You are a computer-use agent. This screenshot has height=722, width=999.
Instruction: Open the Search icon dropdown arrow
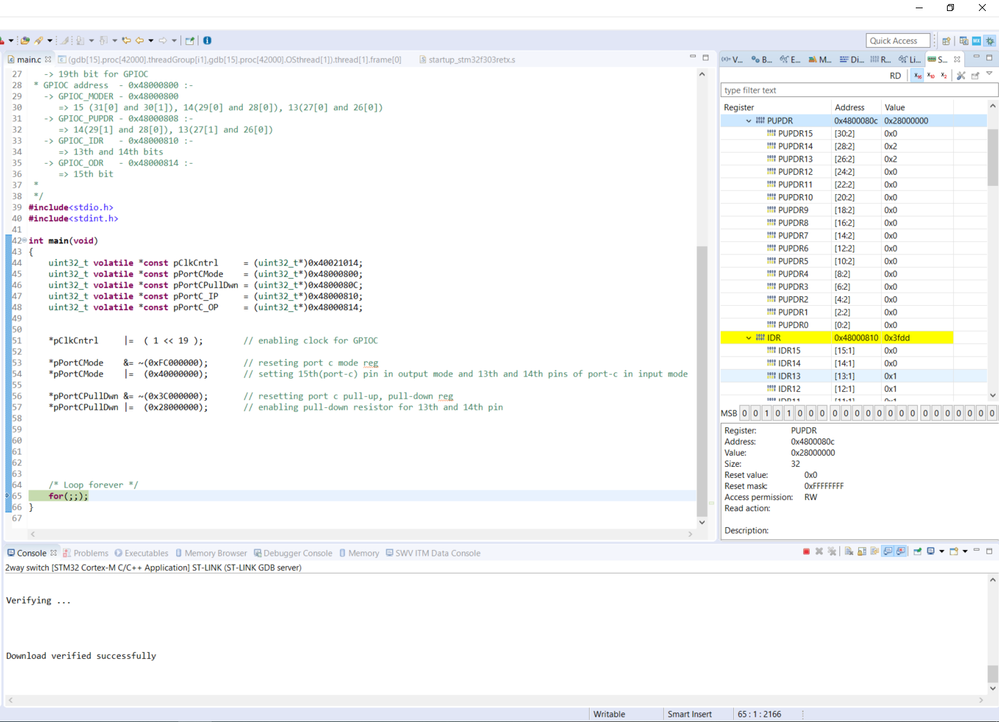(x=50, y=40)
